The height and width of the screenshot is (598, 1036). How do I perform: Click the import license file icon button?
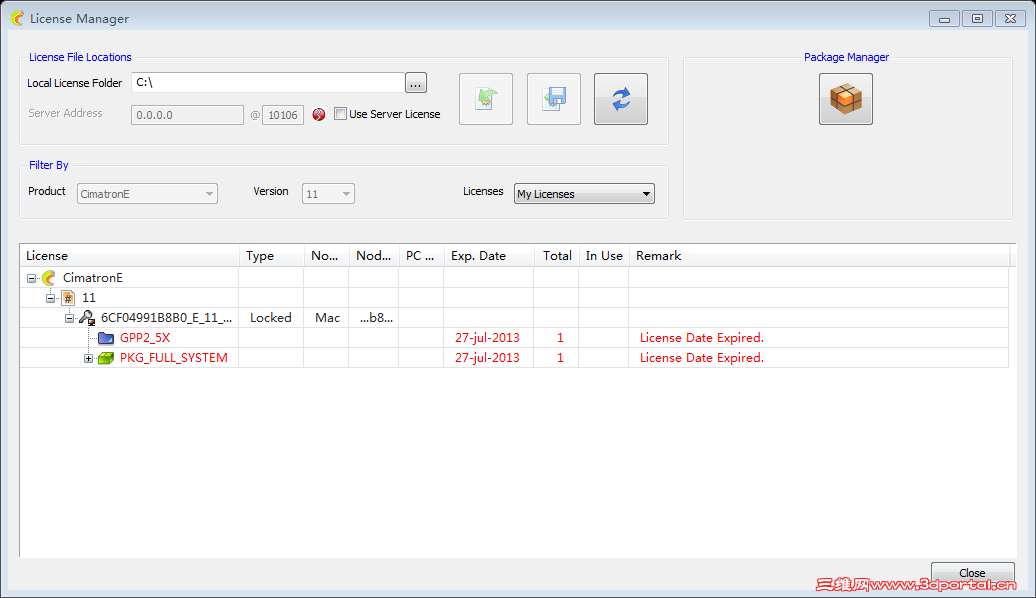tap(486, 99)
